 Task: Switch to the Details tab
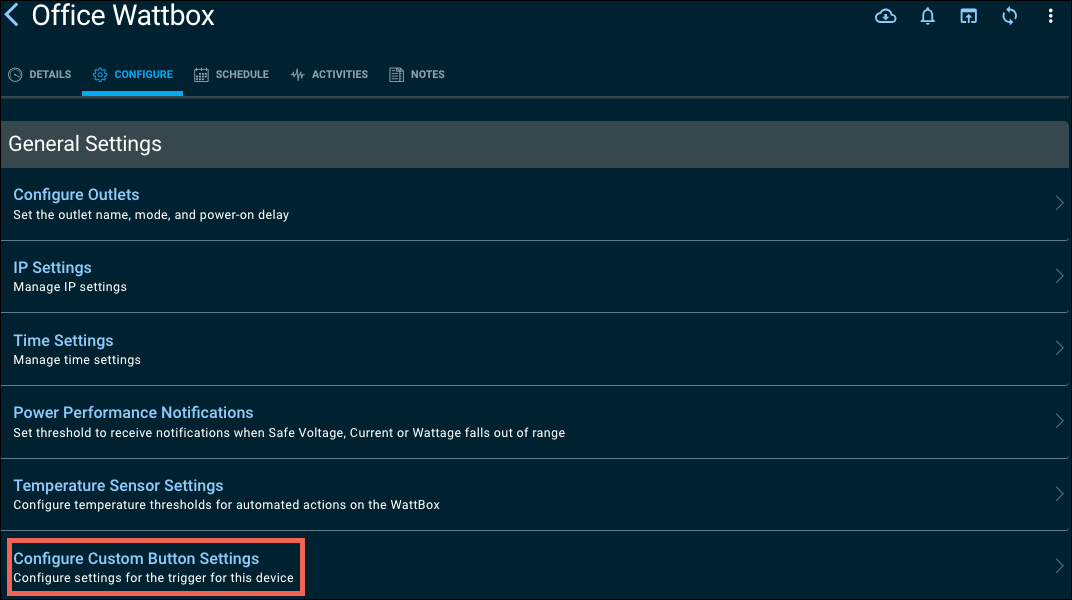pyautogui.click(x=40, y=75)
